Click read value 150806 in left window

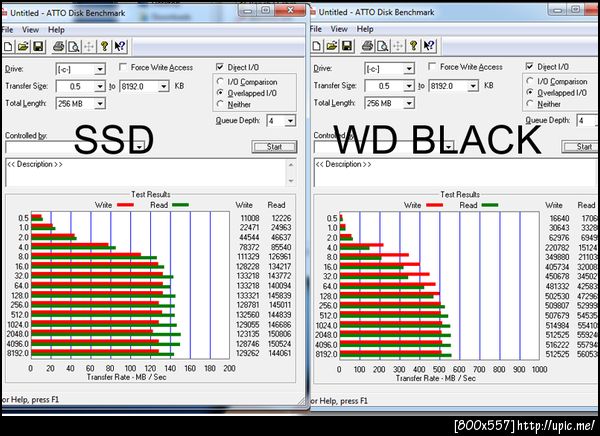point(279,334)
